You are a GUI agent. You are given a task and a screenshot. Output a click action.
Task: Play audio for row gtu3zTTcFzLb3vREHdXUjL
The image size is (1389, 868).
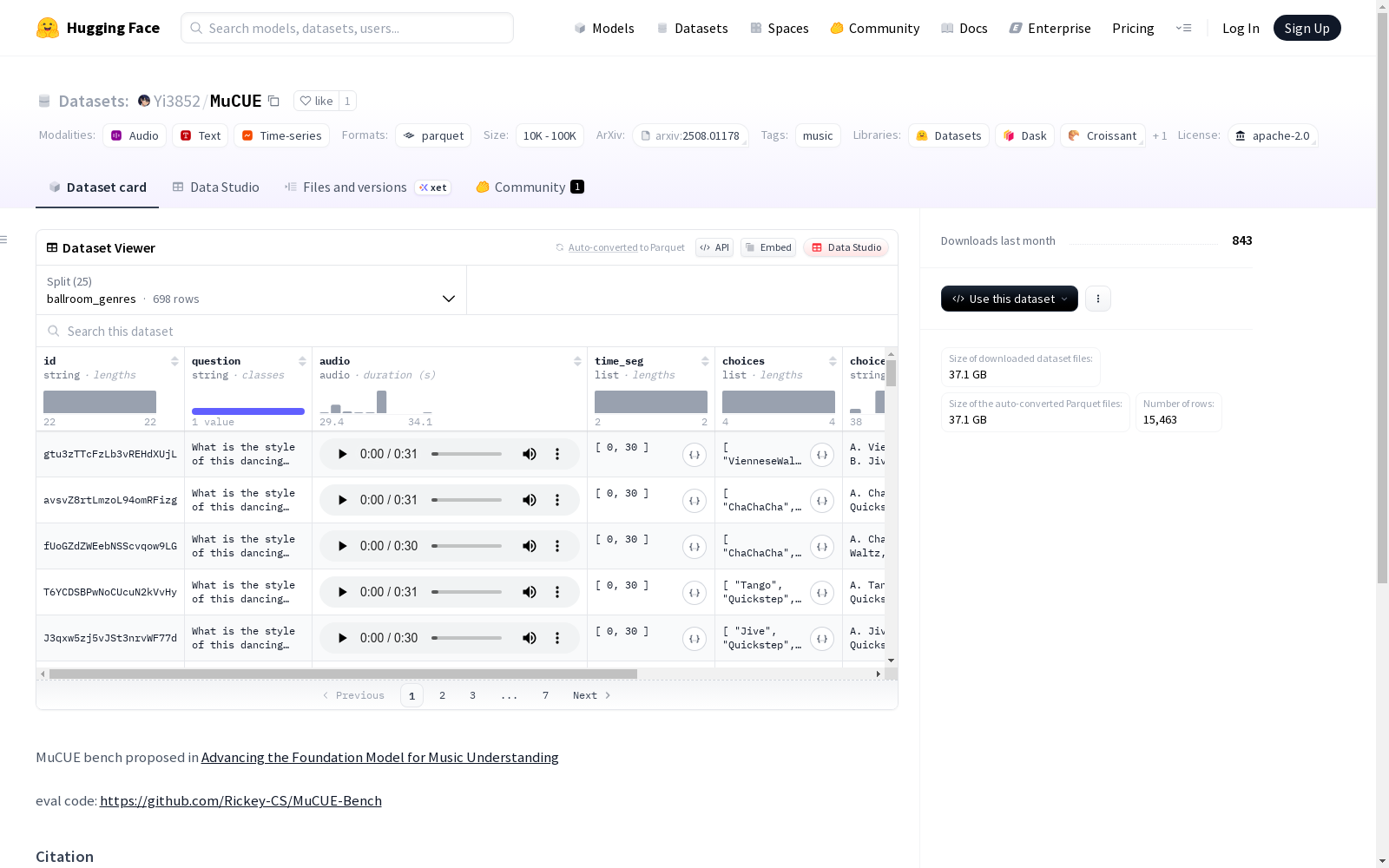pos(342,454)
